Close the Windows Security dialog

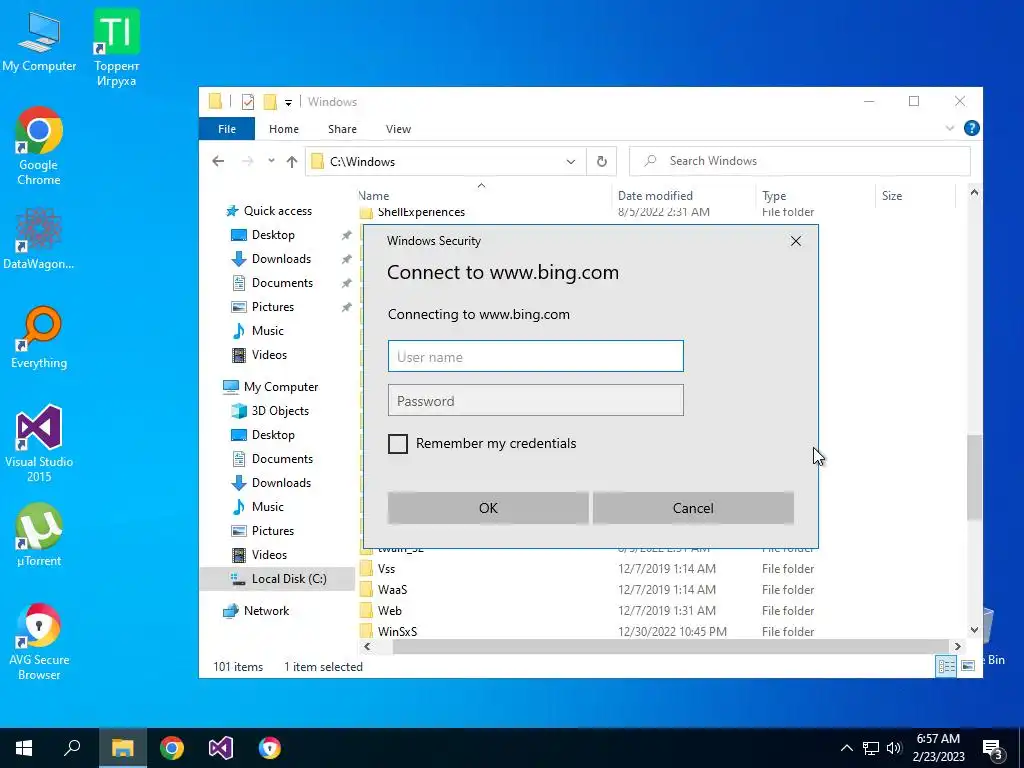[795, 241]
